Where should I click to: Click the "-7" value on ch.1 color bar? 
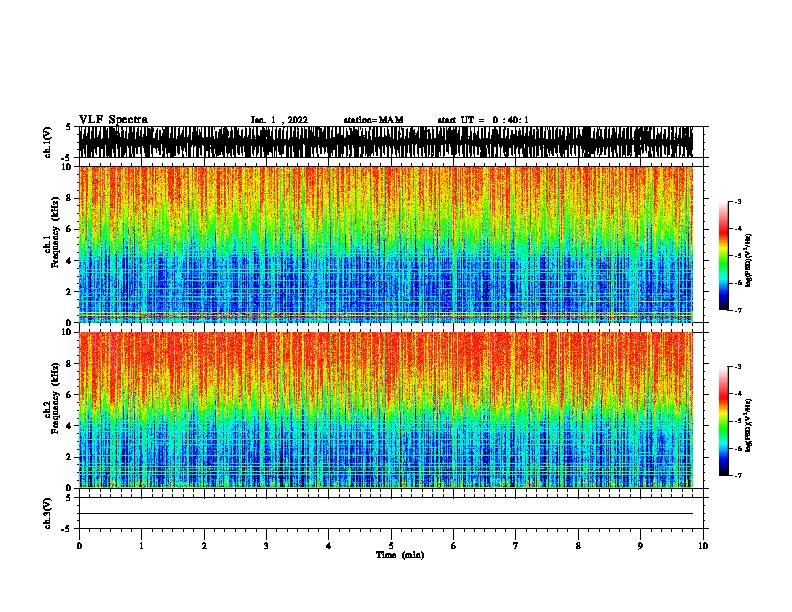pyautogui.click(x=738, y=310)
